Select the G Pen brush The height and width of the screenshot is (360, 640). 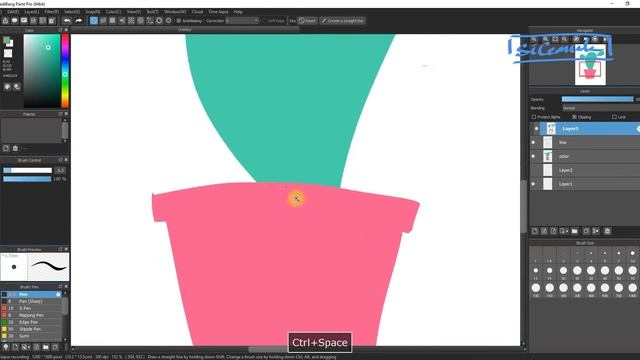point(31,308)
